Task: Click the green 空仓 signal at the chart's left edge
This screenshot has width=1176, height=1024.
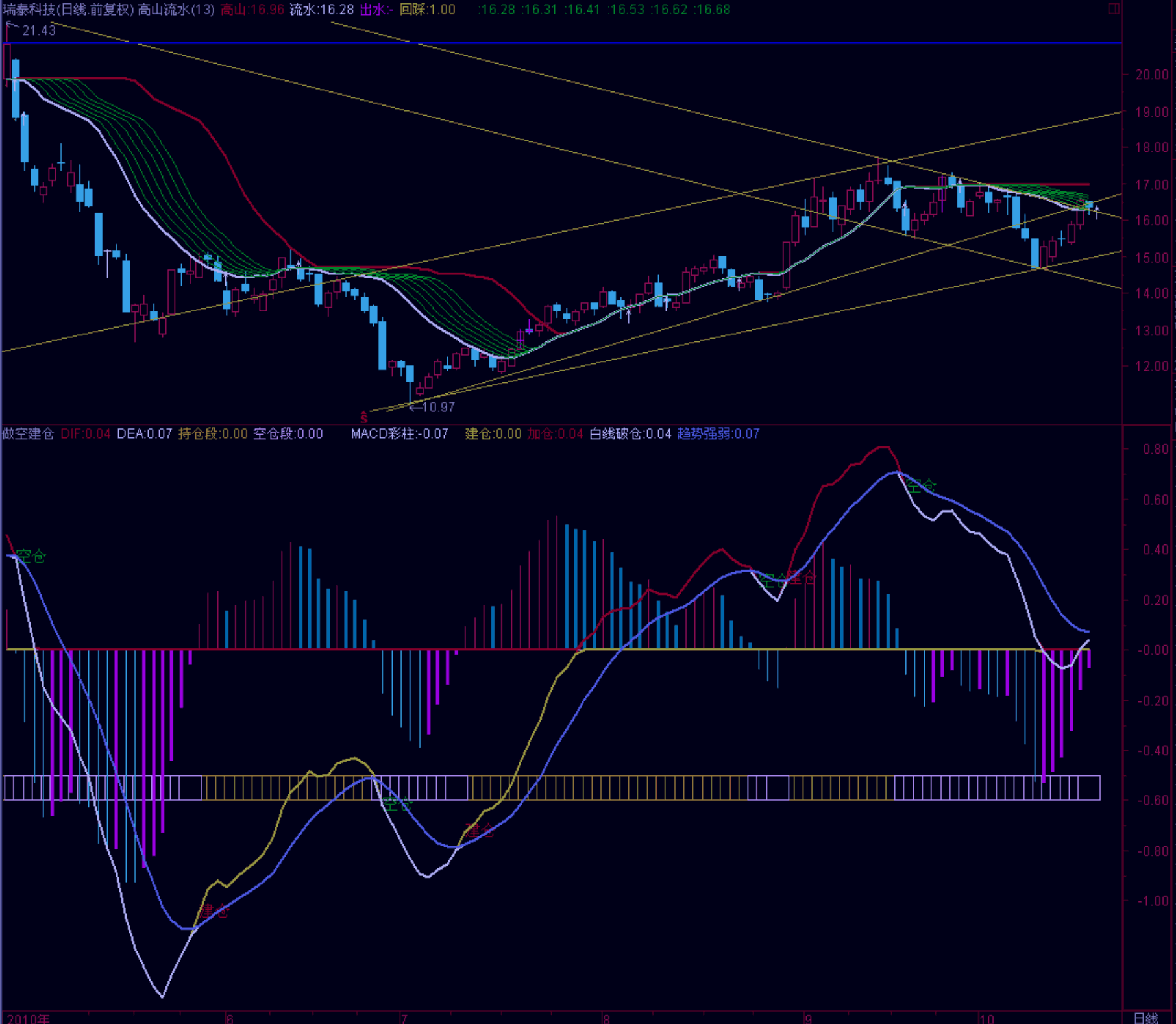Action: 31,556
